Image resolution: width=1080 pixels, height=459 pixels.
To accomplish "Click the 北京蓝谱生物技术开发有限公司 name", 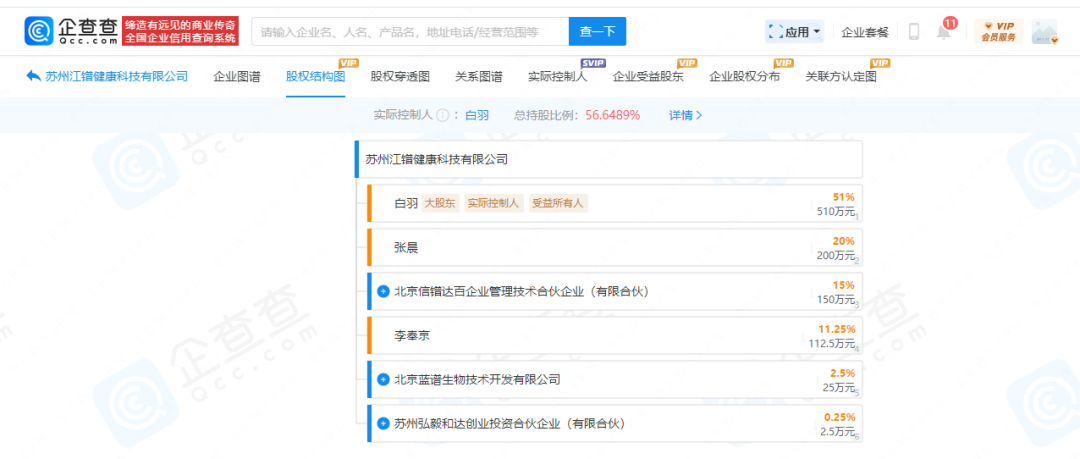I will (x=477, y=379).
